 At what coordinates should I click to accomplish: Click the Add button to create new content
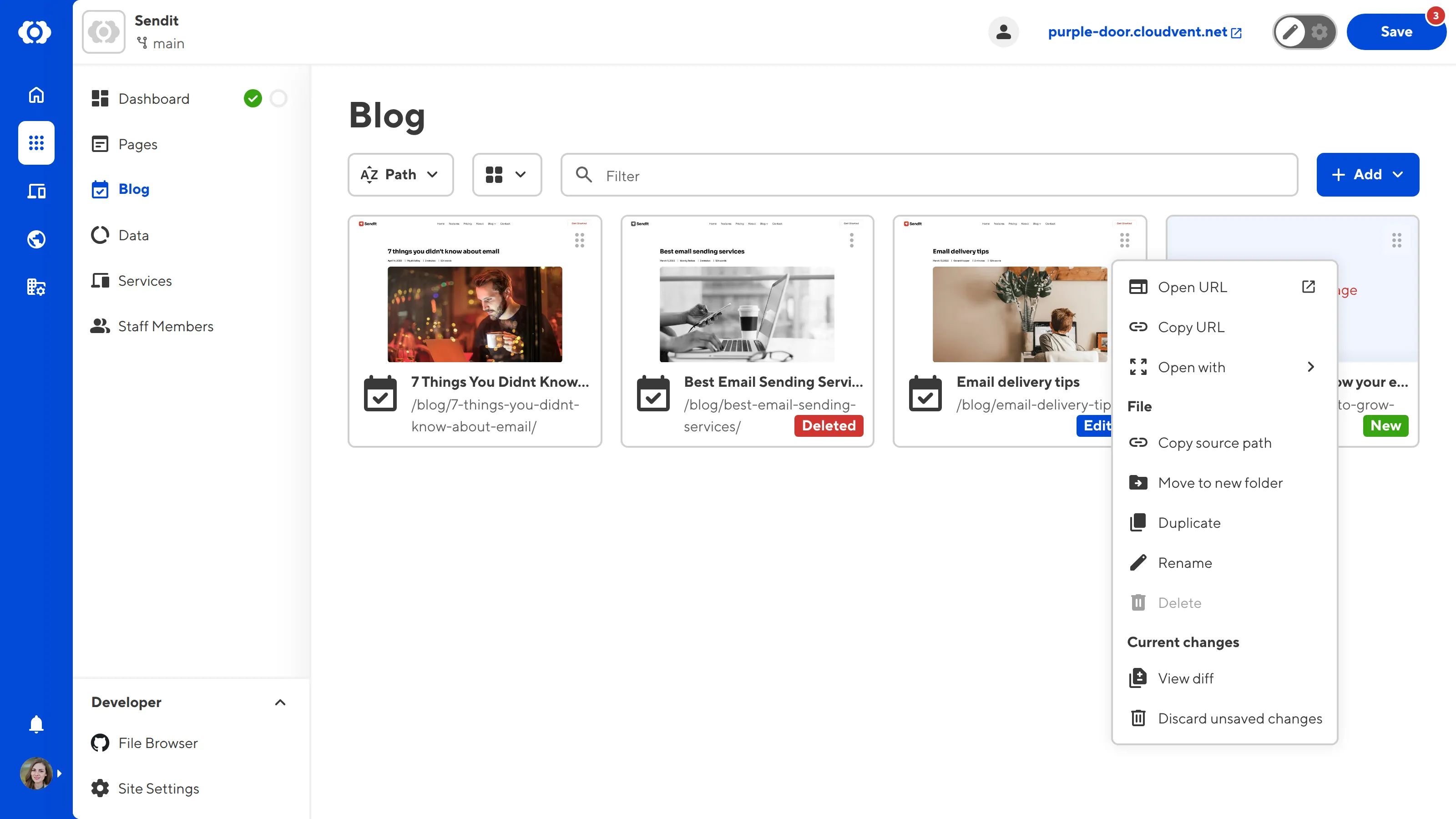(1367, 175)
